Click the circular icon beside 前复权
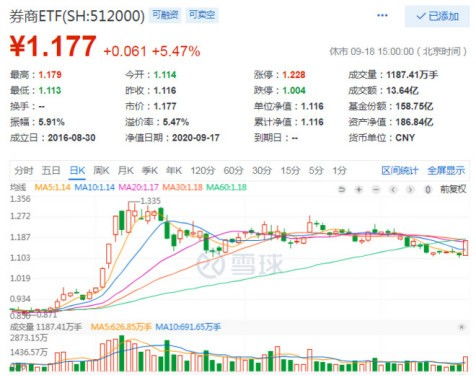This screenshot has height=376, width=476. click(x=428, y=190)
